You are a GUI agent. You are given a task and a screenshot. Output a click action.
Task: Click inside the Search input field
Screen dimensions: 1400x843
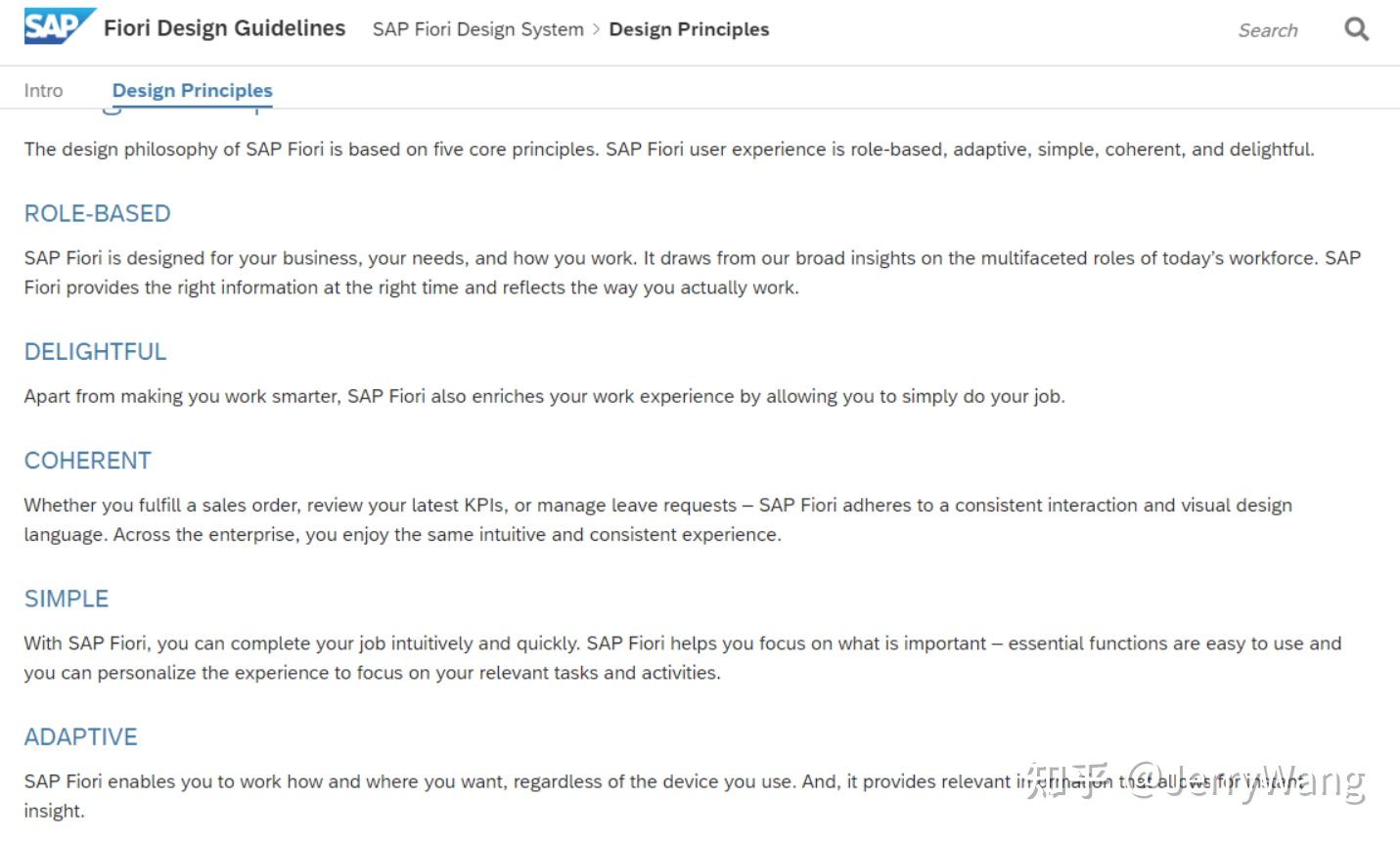point(1268,30)
